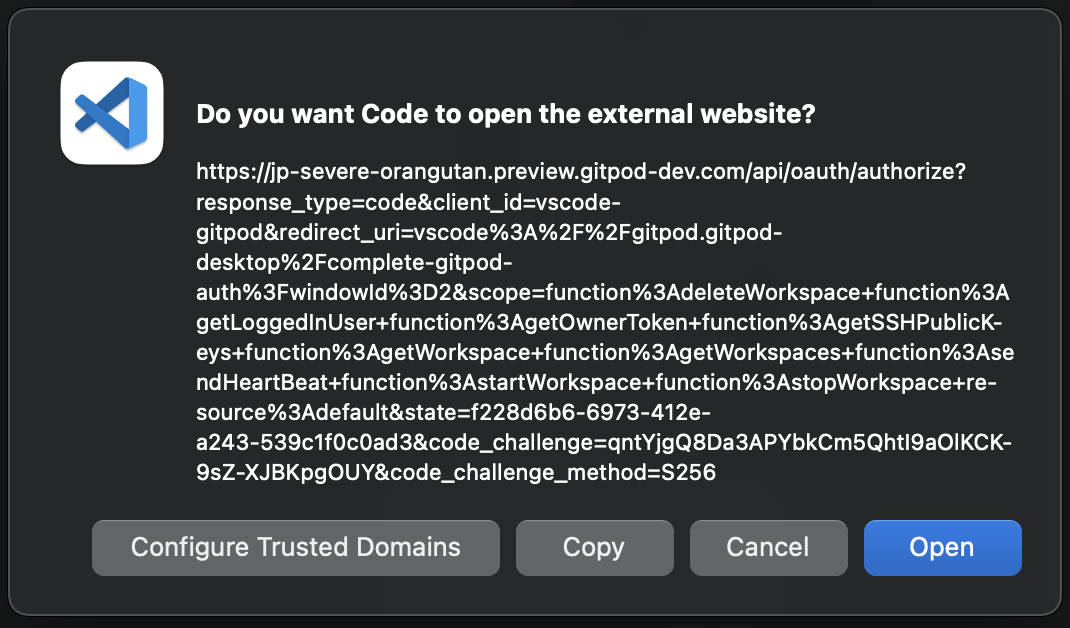
Task: Click the 'response_type=code&client_id=vscode-' line
Action: pos(408,202)
